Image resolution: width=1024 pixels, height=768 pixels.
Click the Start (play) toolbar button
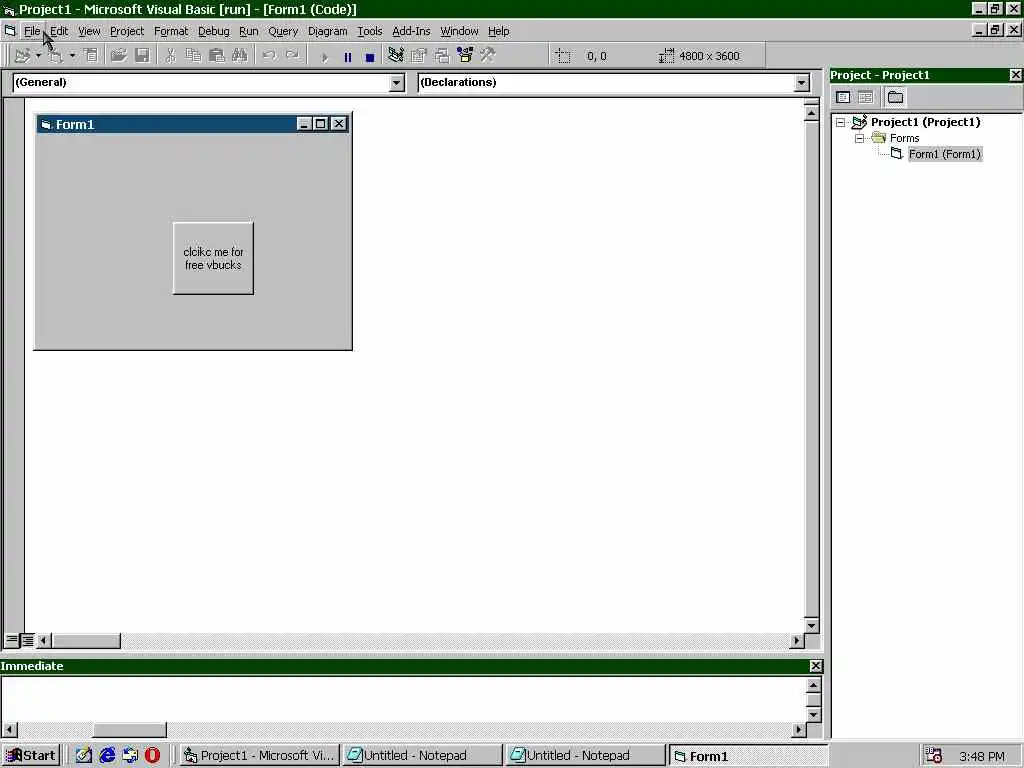coord(325,57)
